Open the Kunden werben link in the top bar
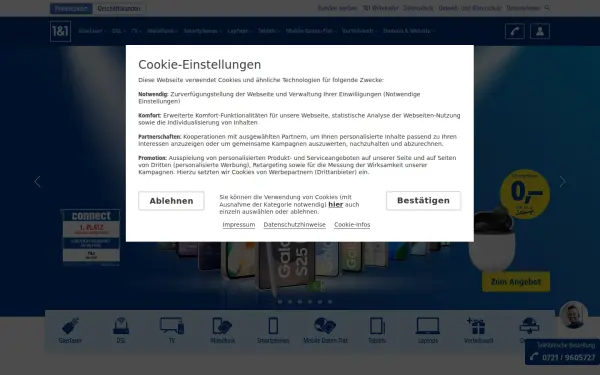600x375 pixels. click(337, 8)
